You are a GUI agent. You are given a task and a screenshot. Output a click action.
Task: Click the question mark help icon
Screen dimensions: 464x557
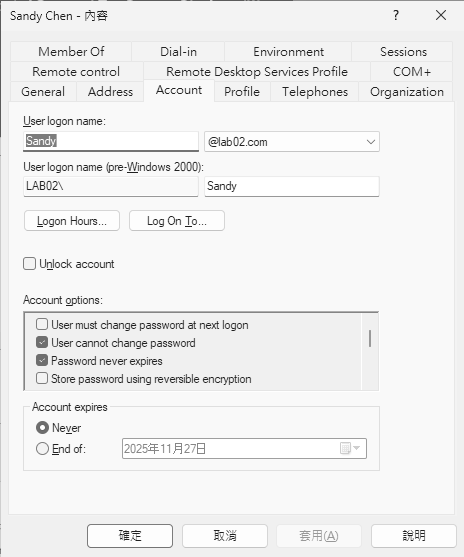(396, 15)
